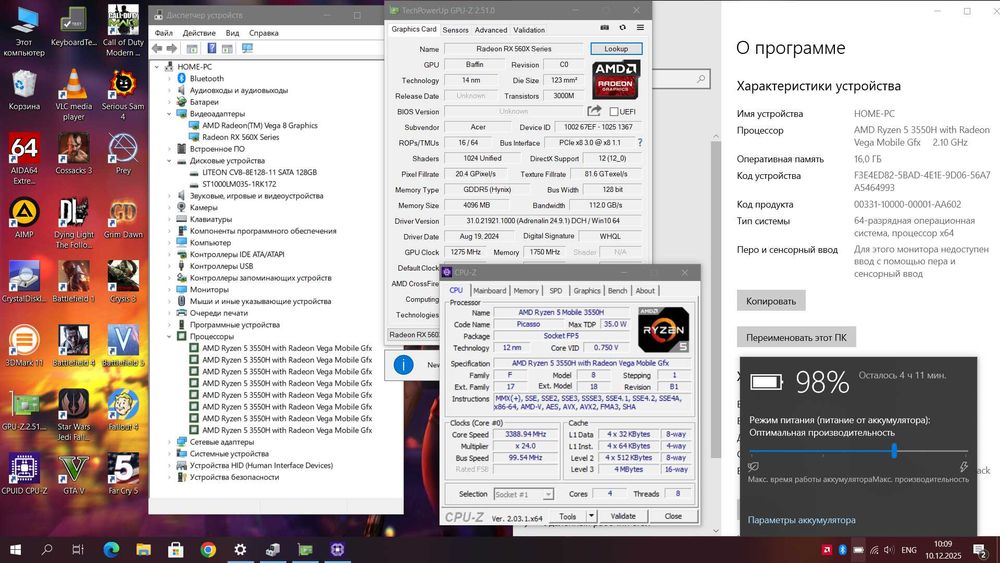Viewport: 1000px width, 563px height.
Task: Open the GTA V desktop icon
Action: coord(74,474)
